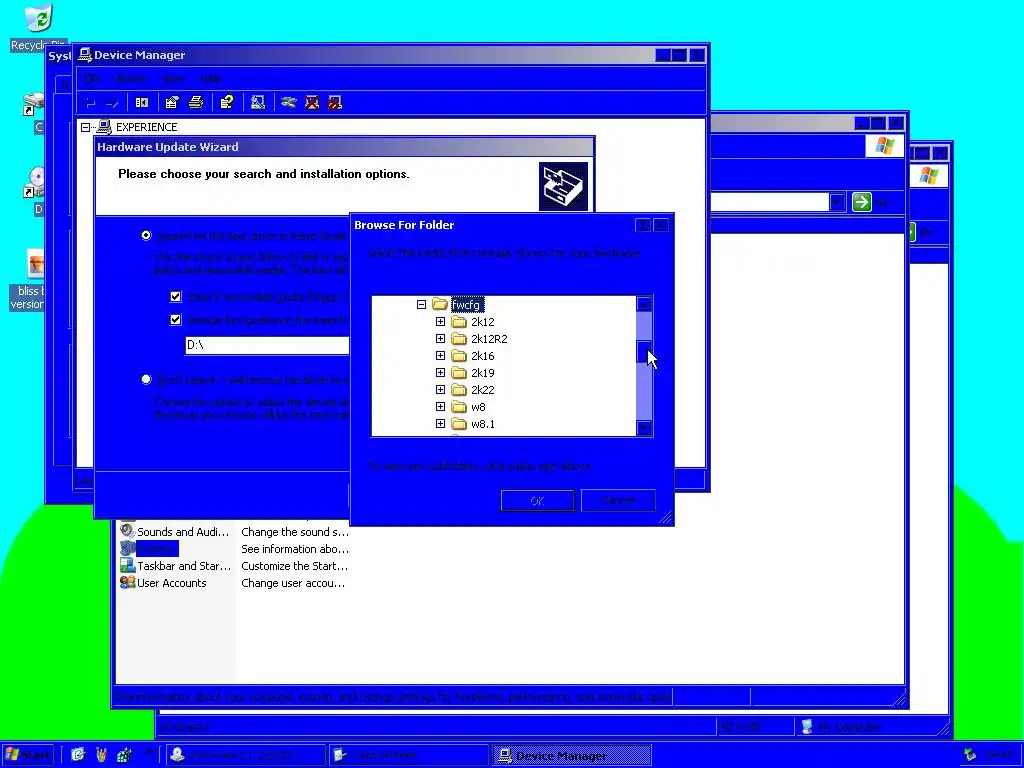This screenshot has width=1024, height=768.
Task: Click the D:\ location path input field
Action: click(x=268, y=345)
